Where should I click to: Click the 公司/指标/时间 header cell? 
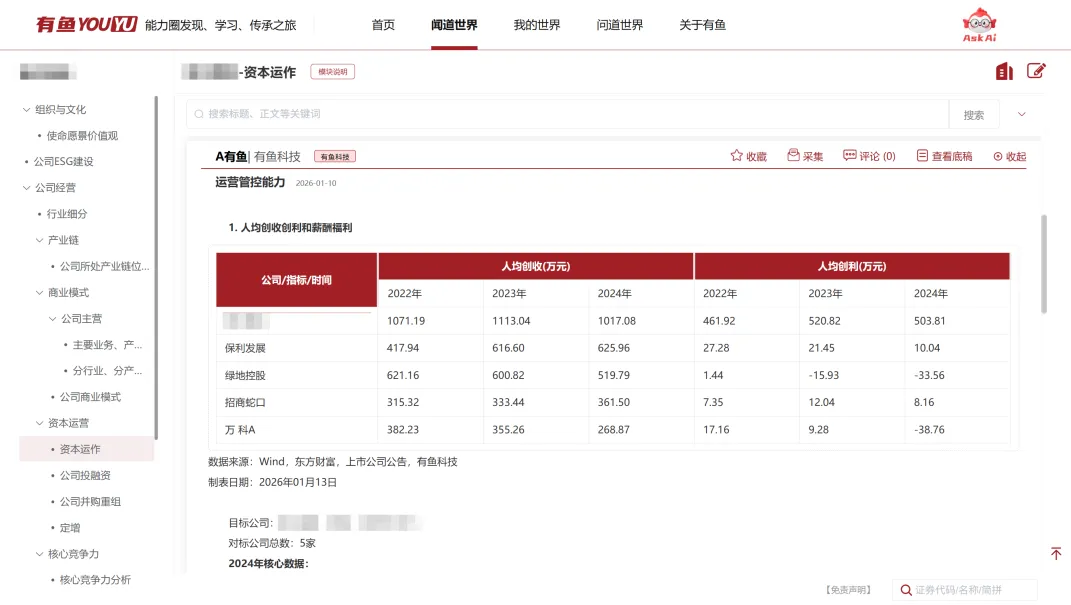click(296, 280)
